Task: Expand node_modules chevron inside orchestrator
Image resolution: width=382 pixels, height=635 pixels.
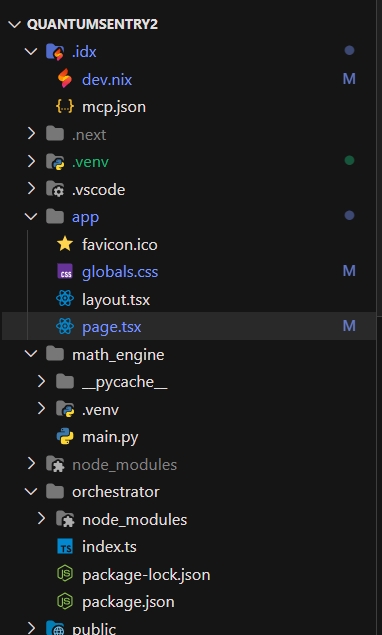Action: click(x=41, y=519)
